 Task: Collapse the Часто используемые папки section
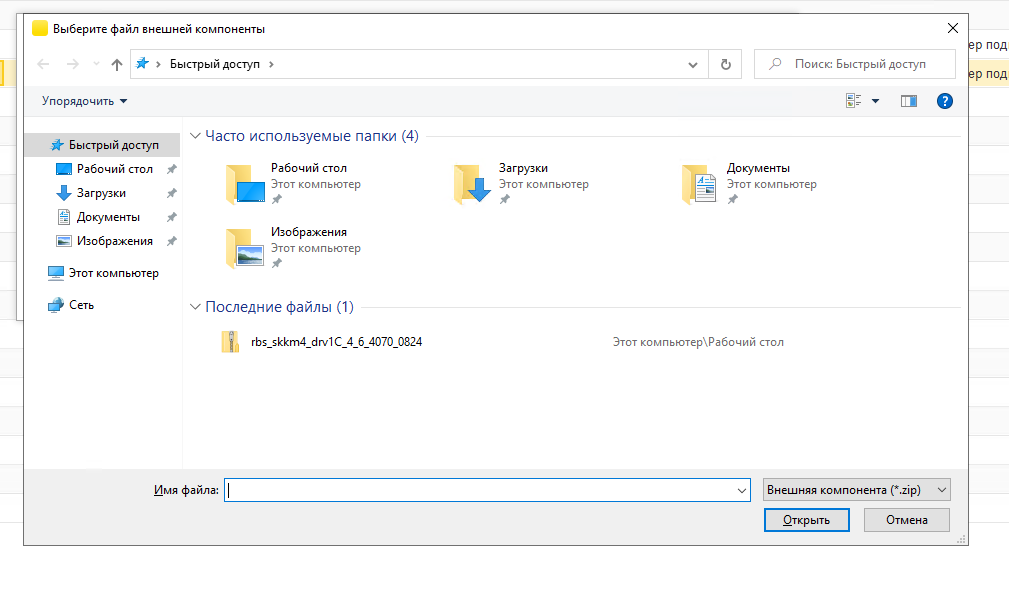tap(195, 136)
